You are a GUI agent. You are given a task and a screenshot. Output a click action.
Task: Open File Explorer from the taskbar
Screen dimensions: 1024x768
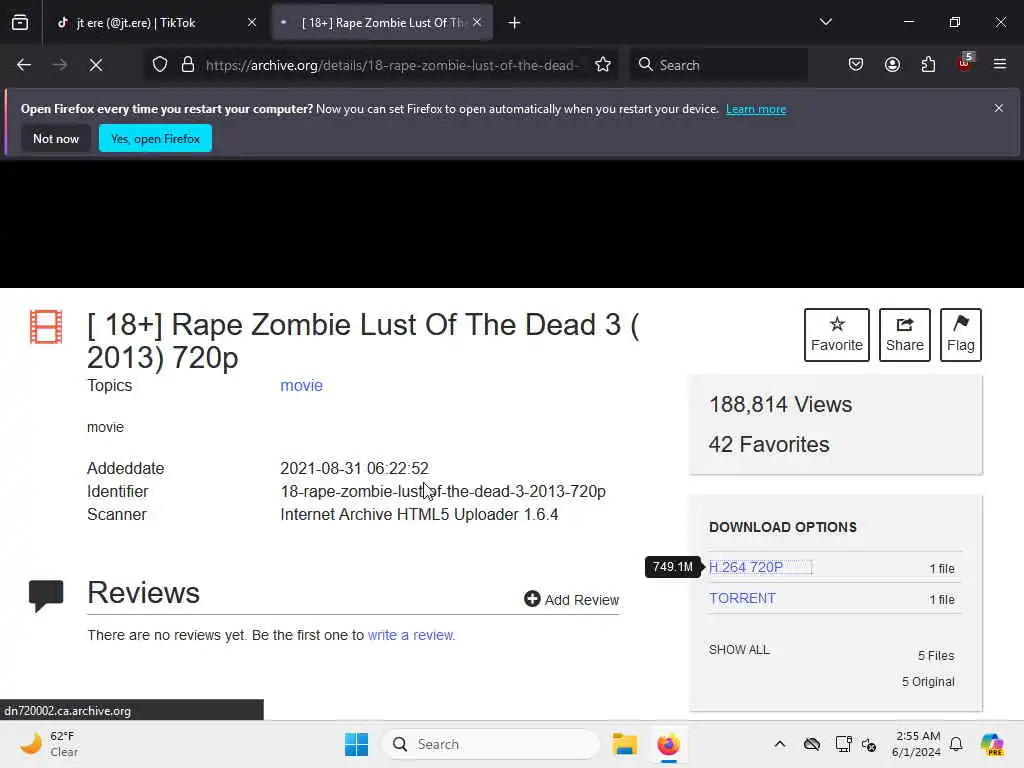(x=624, y=744)
